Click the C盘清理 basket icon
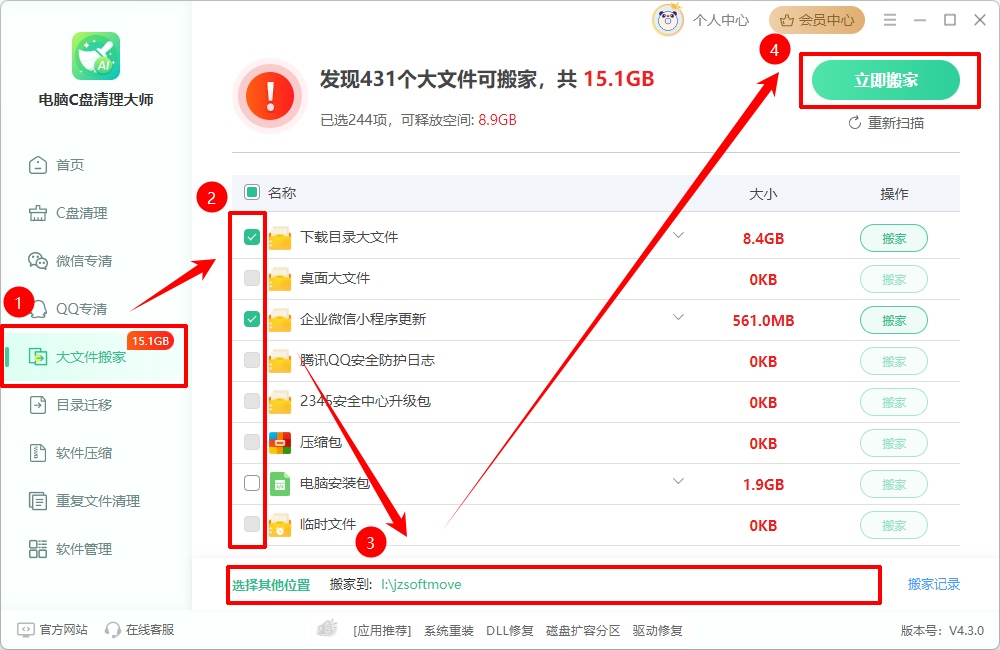The height and width of the screenshot is (650, 1000). pos(38,213)
